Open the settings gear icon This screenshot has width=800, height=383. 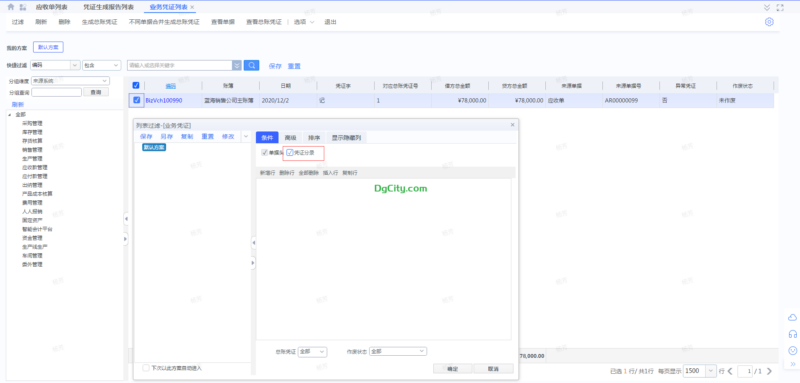(769, 22)
